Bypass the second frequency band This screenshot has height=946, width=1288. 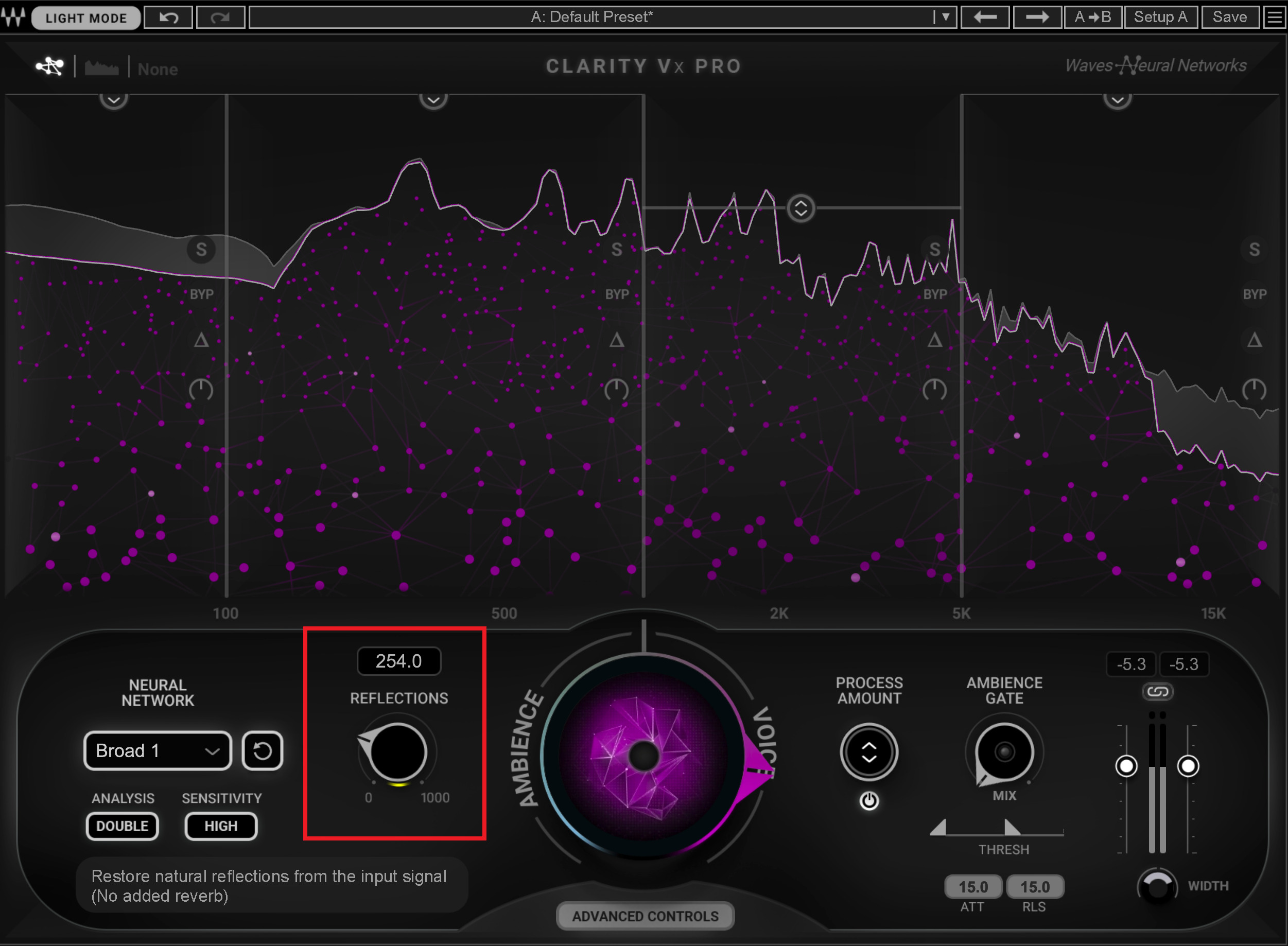click(617, 294)
